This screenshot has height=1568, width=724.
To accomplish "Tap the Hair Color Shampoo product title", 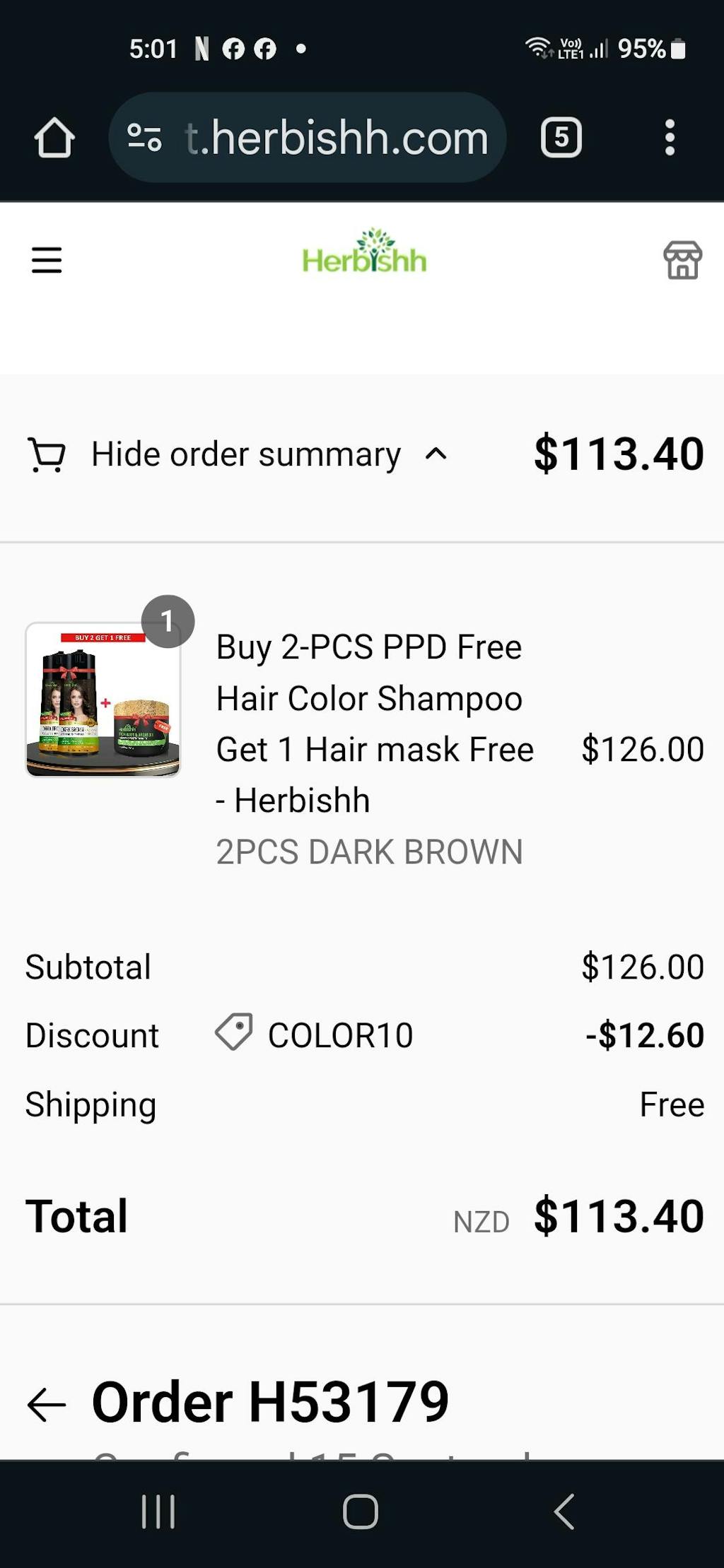I will pyautogui.click(x=375, y=724).
